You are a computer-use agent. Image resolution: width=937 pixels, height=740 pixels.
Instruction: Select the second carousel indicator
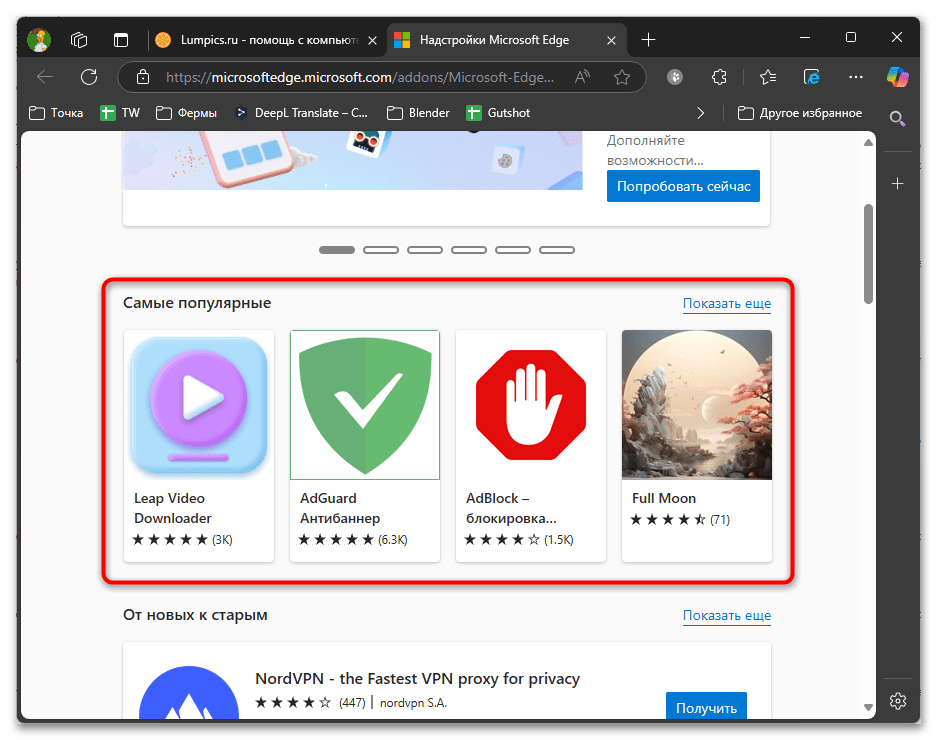click(x=381, y=250)
